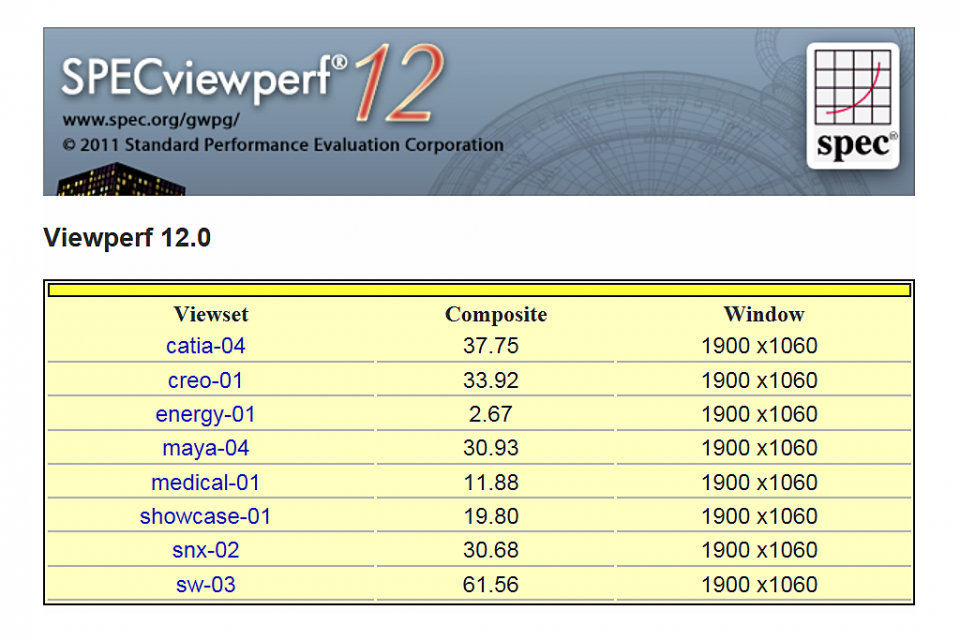This screenshot has height=640, width=960.
Task: Select the Window column header
Action: tap(763, 314)
